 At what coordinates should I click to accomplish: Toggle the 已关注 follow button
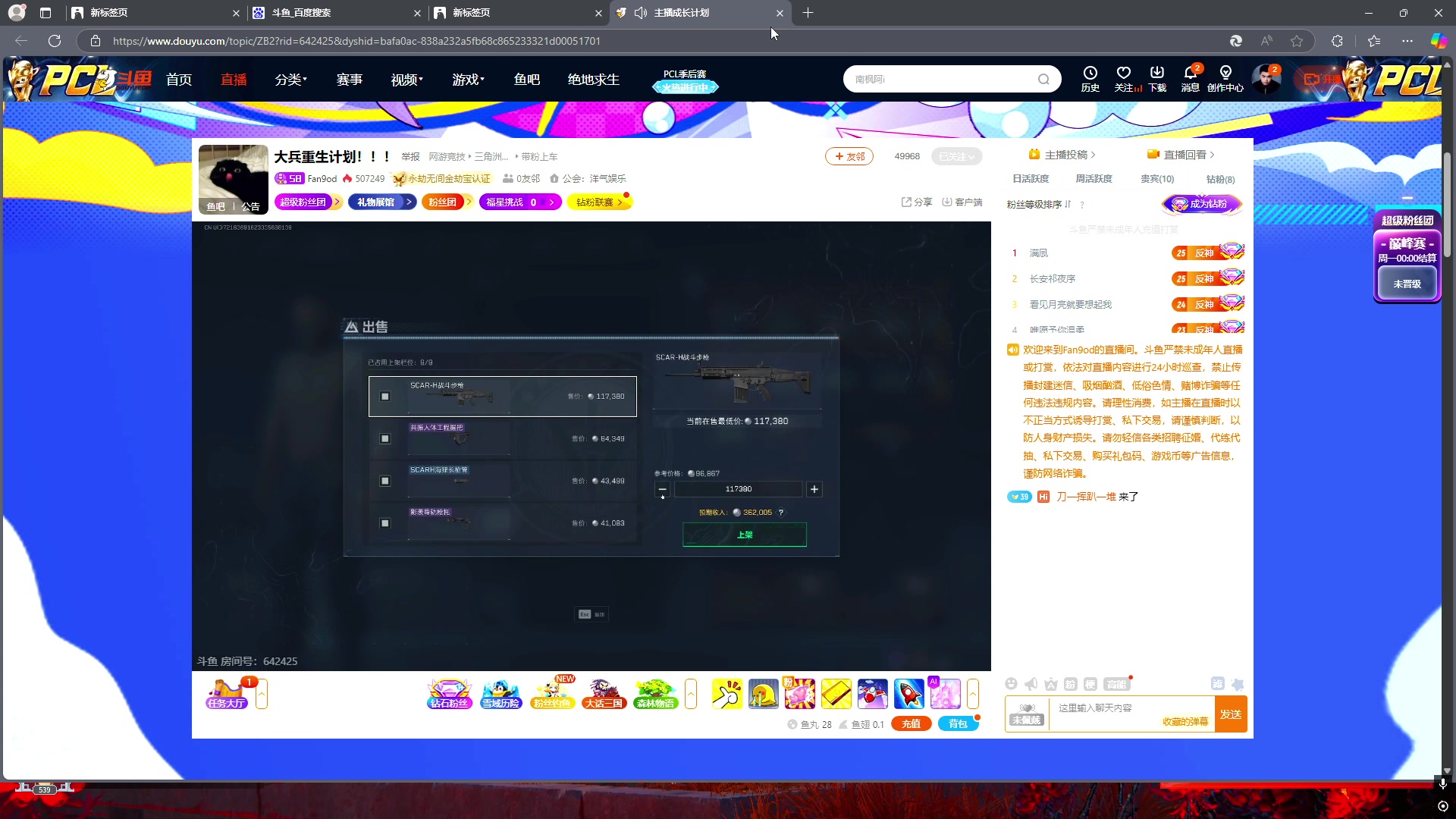(956, 156)
